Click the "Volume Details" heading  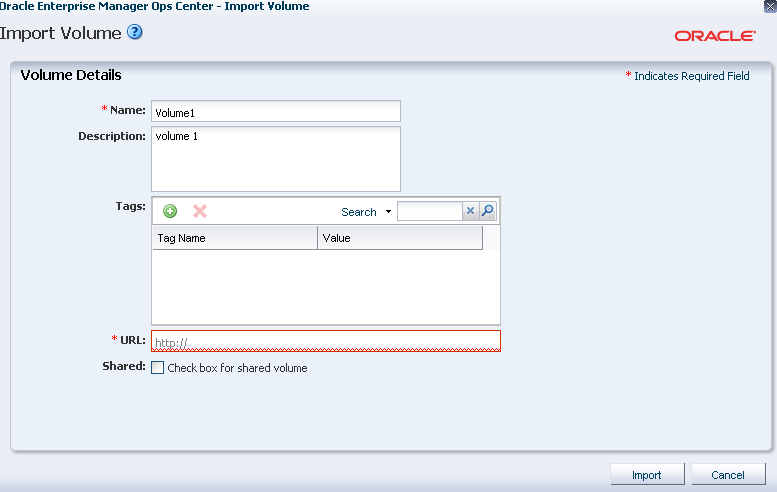tap(71, 75)
